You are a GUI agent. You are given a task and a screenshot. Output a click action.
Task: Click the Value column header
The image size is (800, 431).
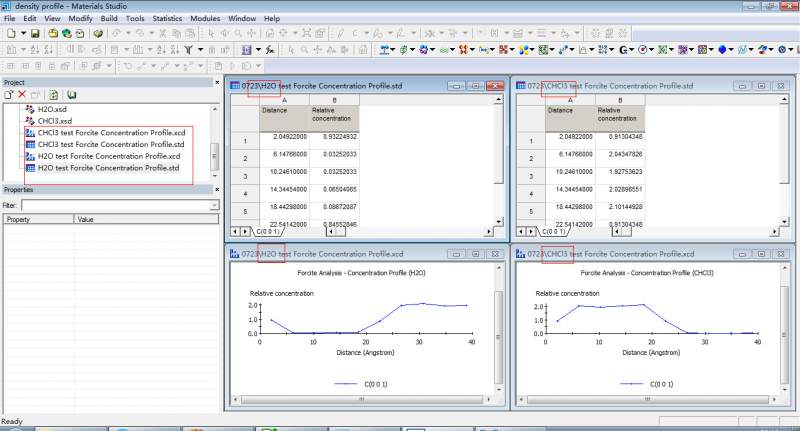pos(146,219)
